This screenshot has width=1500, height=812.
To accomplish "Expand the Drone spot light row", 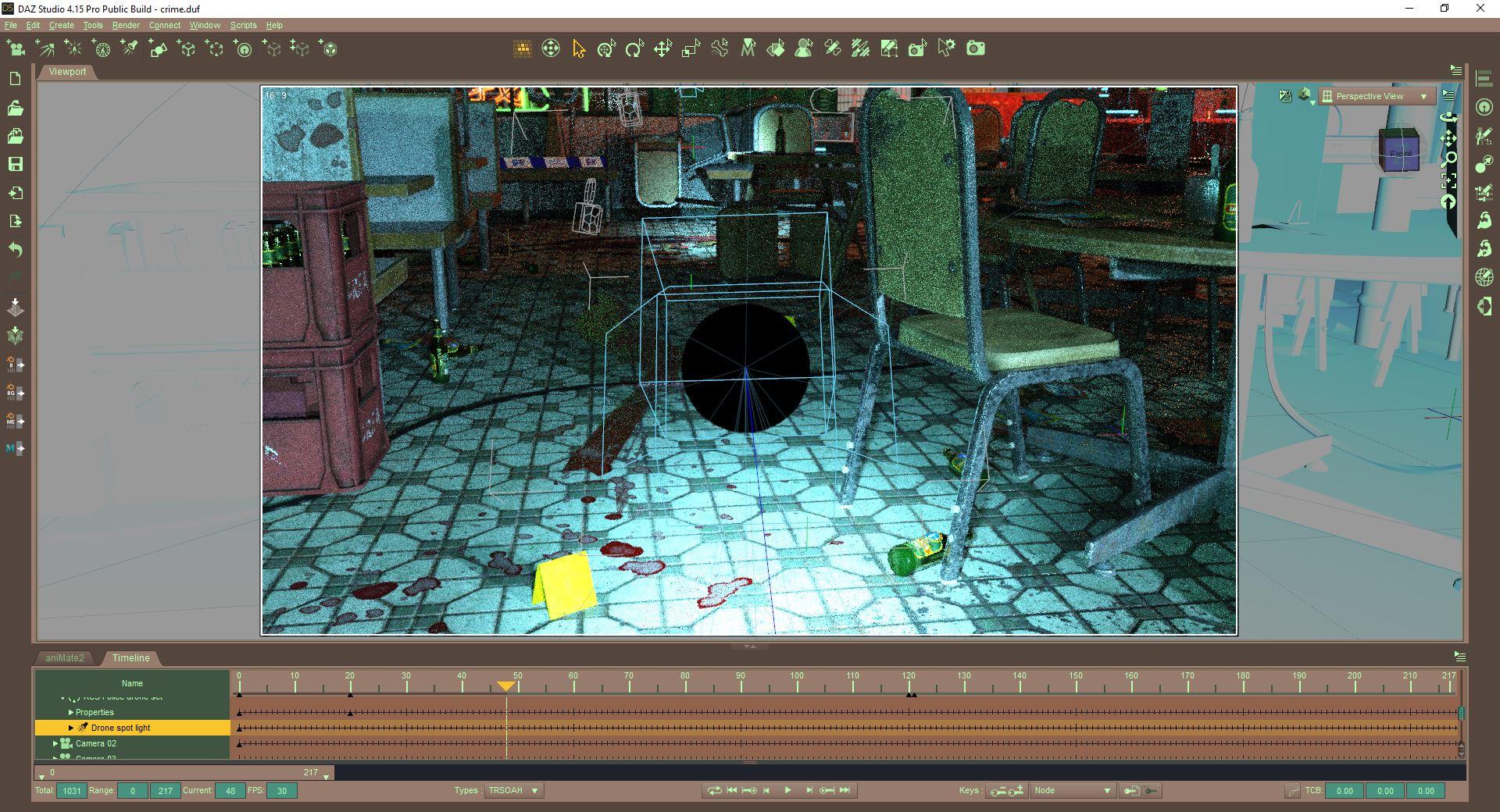I will click(x=71, y=728).
